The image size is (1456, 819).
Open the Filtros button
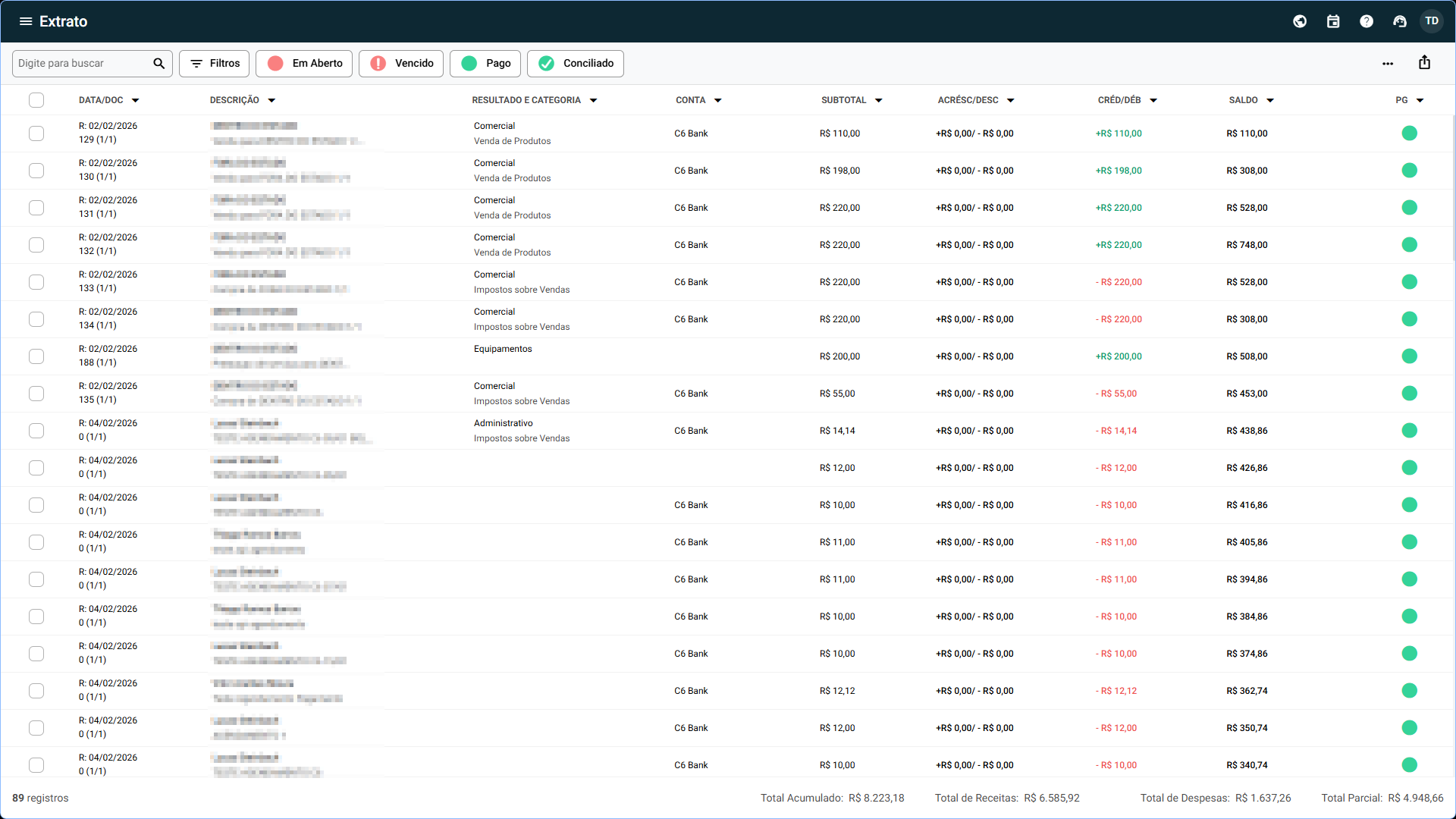point(215,64)
